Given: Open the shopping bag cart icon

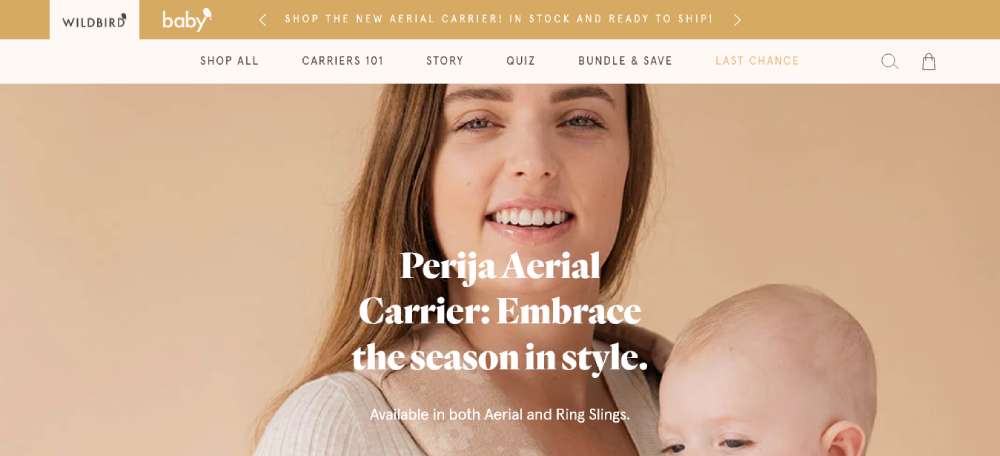Looking at the screenshot, I should [929, 61].
